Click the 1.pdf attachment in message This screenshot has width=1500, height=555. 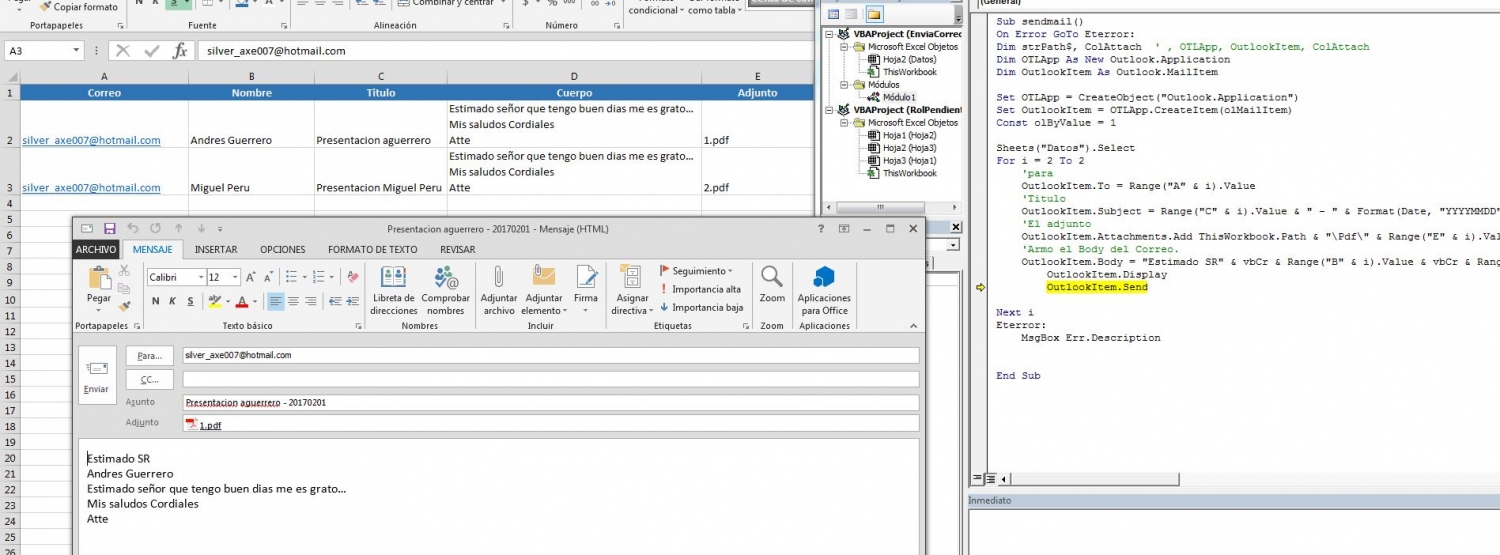coord(204,425)
